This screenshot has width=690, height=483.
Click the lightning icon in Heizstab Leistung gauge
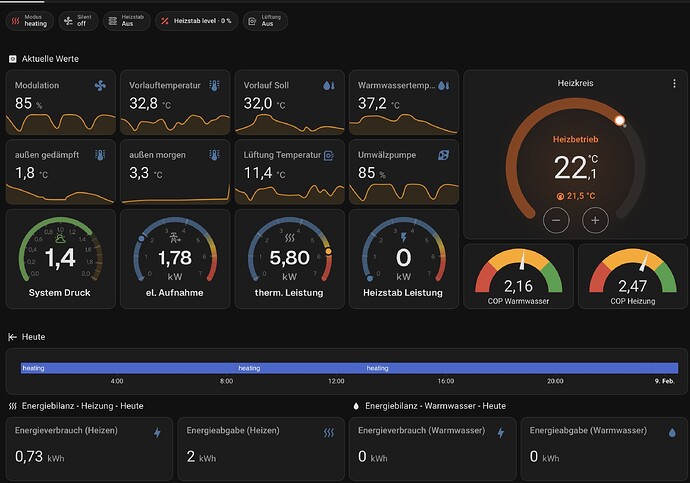[x=404, y=238]
